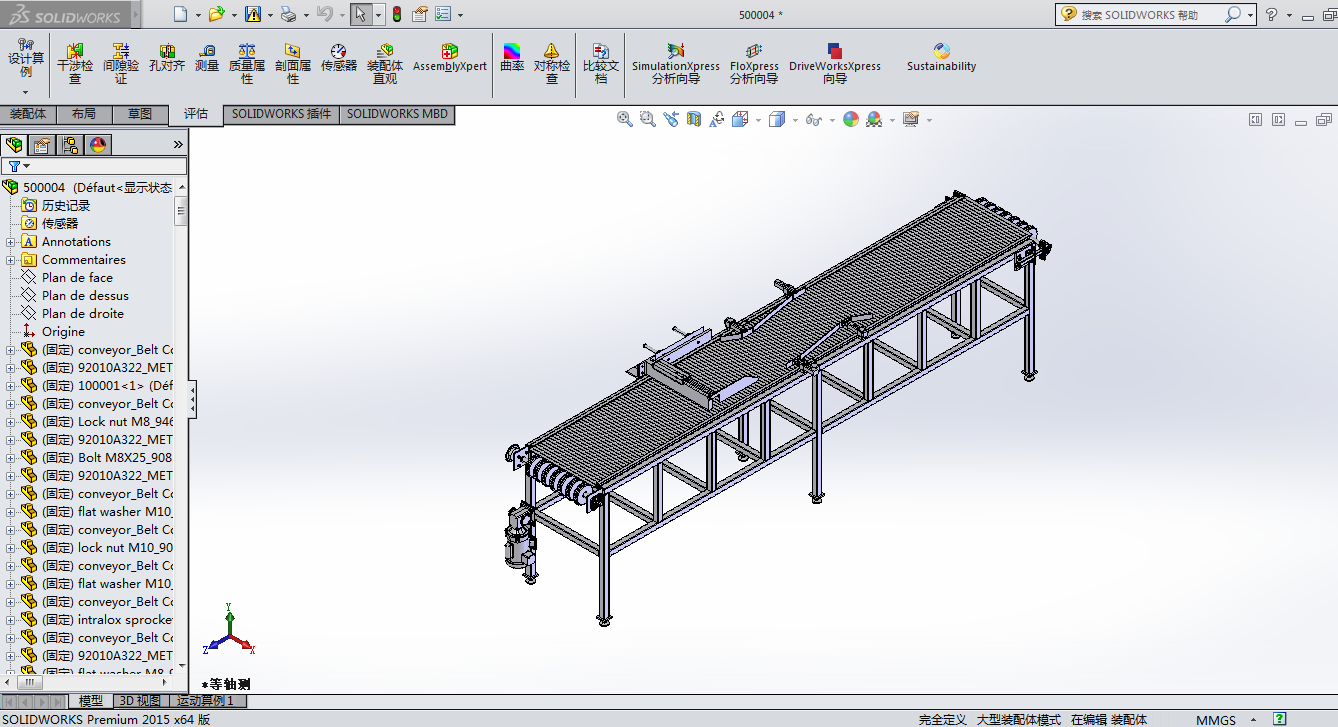Toggle the Select arrow tool

coord(361,14)
